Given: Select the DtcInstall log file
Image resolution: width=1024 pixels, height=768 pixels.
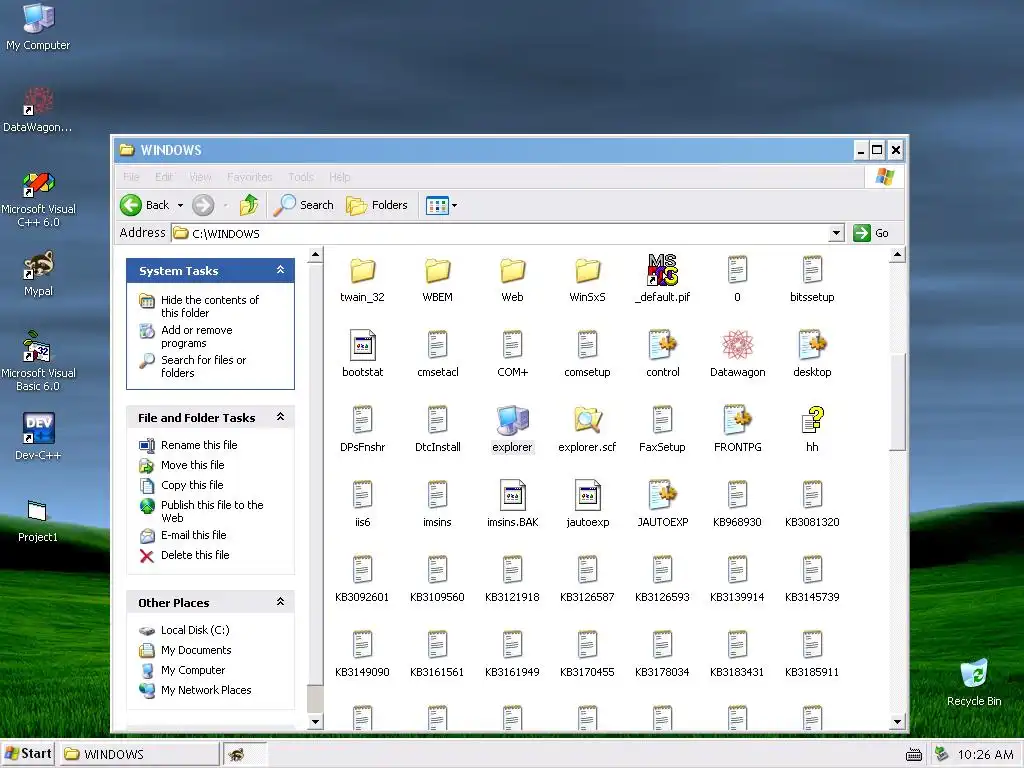Looking at the screenshot, I should point(438,421).
